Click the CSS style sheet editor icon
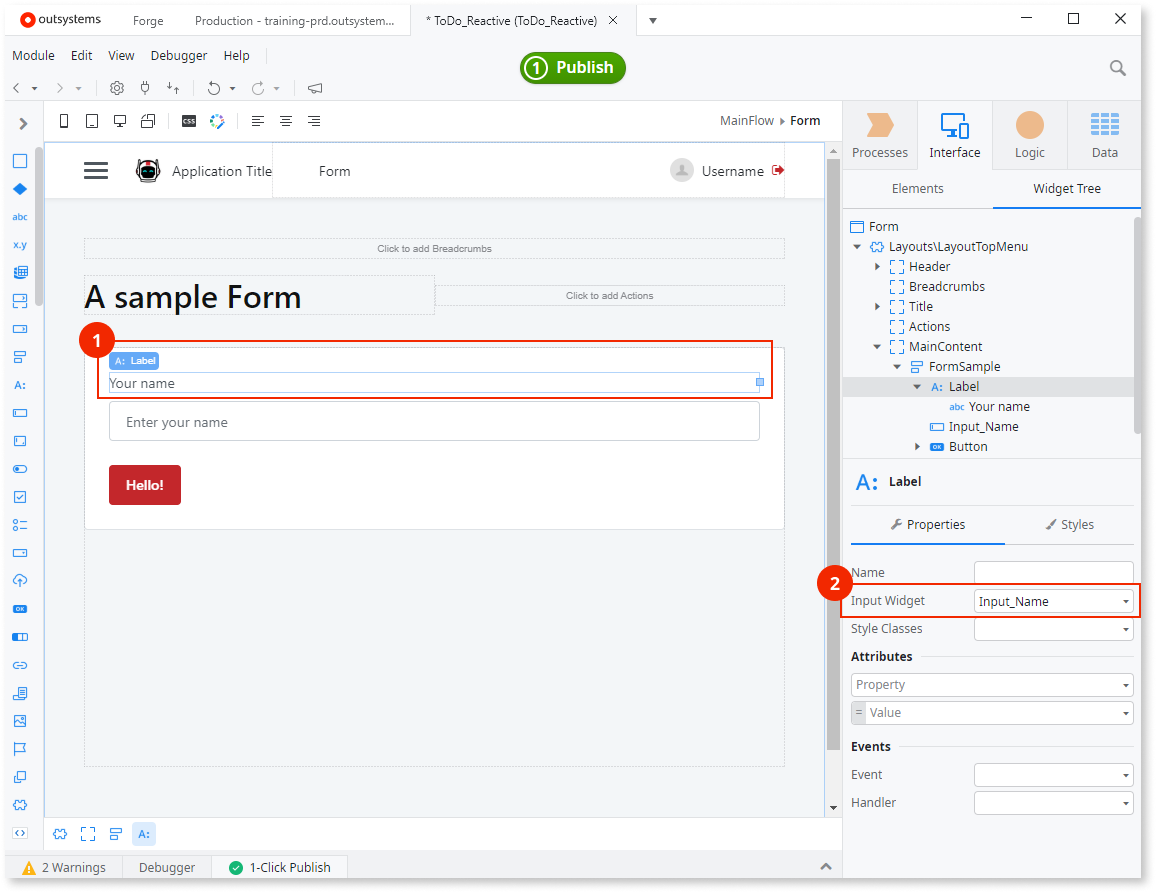Screen dimensions: 1156x893 189,121
